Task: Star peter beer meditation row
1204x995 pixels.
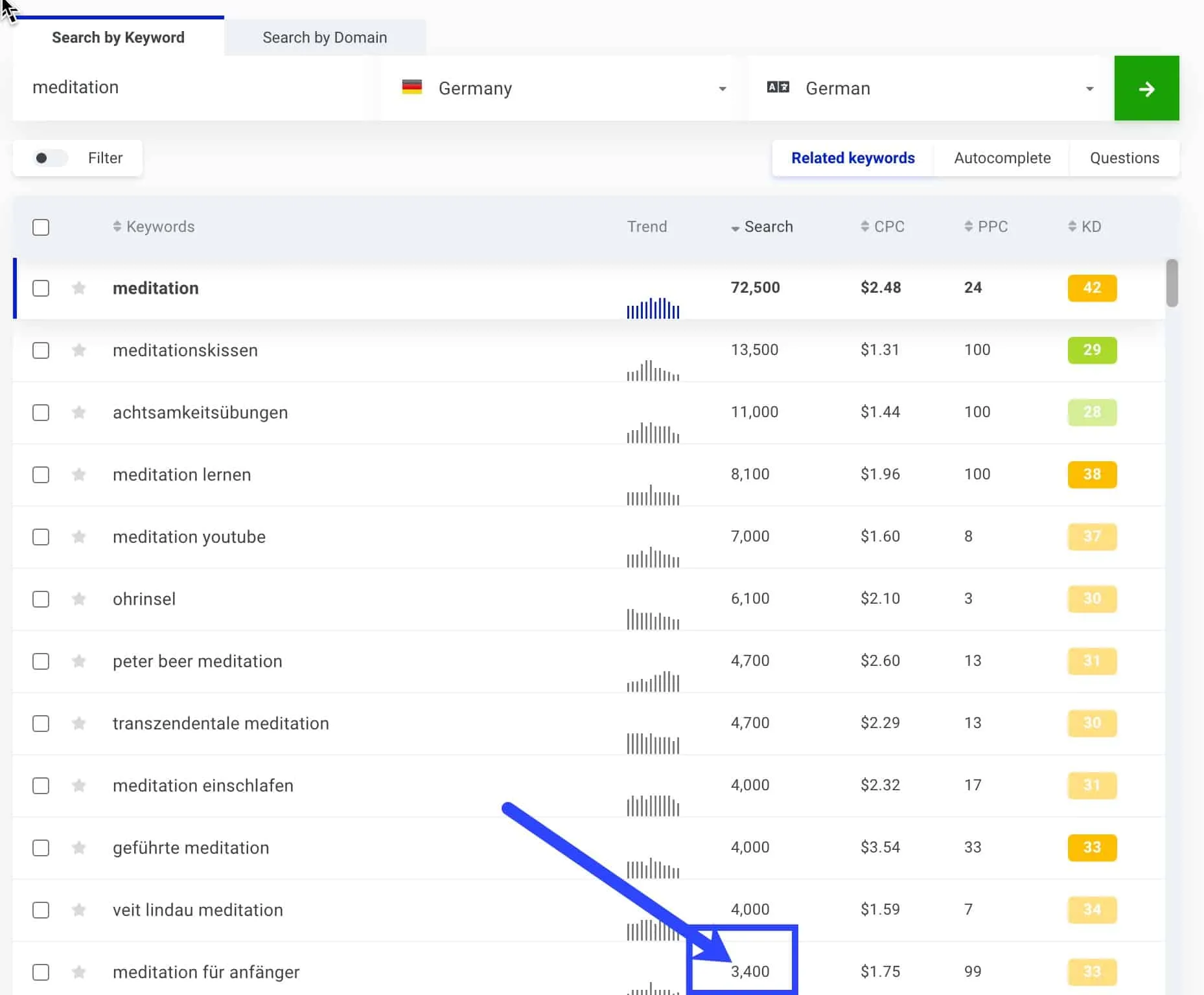Action: tap(79, 661)
